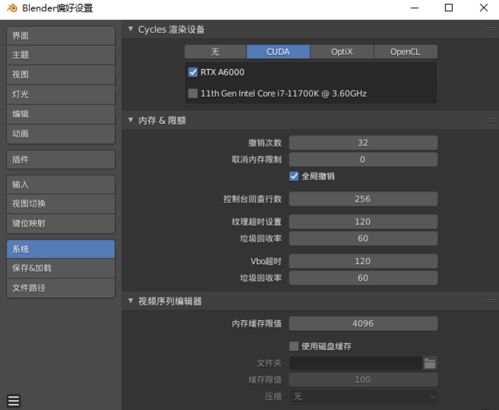
Task: Enable the RTX A6000 device checkbox
Action: point(193,72)
